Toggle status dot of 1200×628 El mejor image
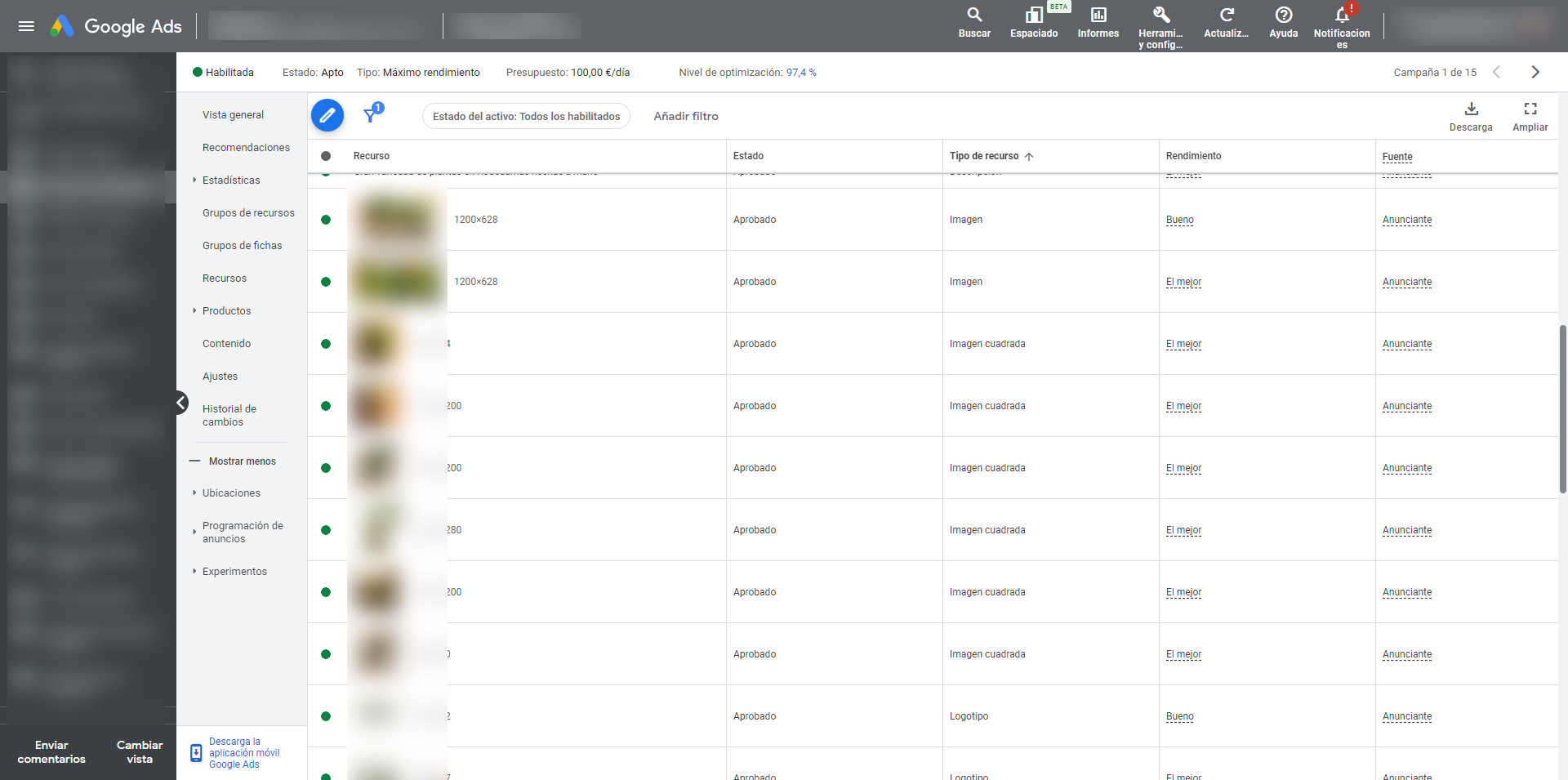This screenshot has width=1568, height=780. [x=326, y=282]
